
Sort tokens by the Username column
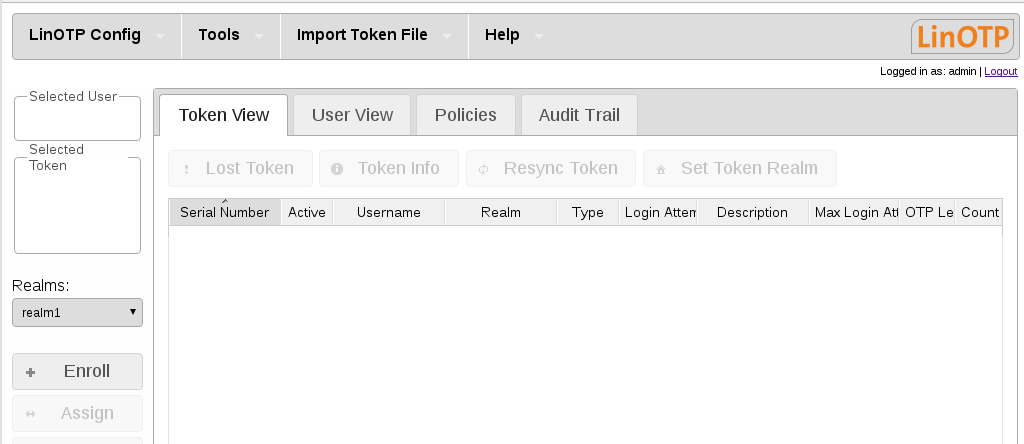pyautogui.click(x=388, y=212)
